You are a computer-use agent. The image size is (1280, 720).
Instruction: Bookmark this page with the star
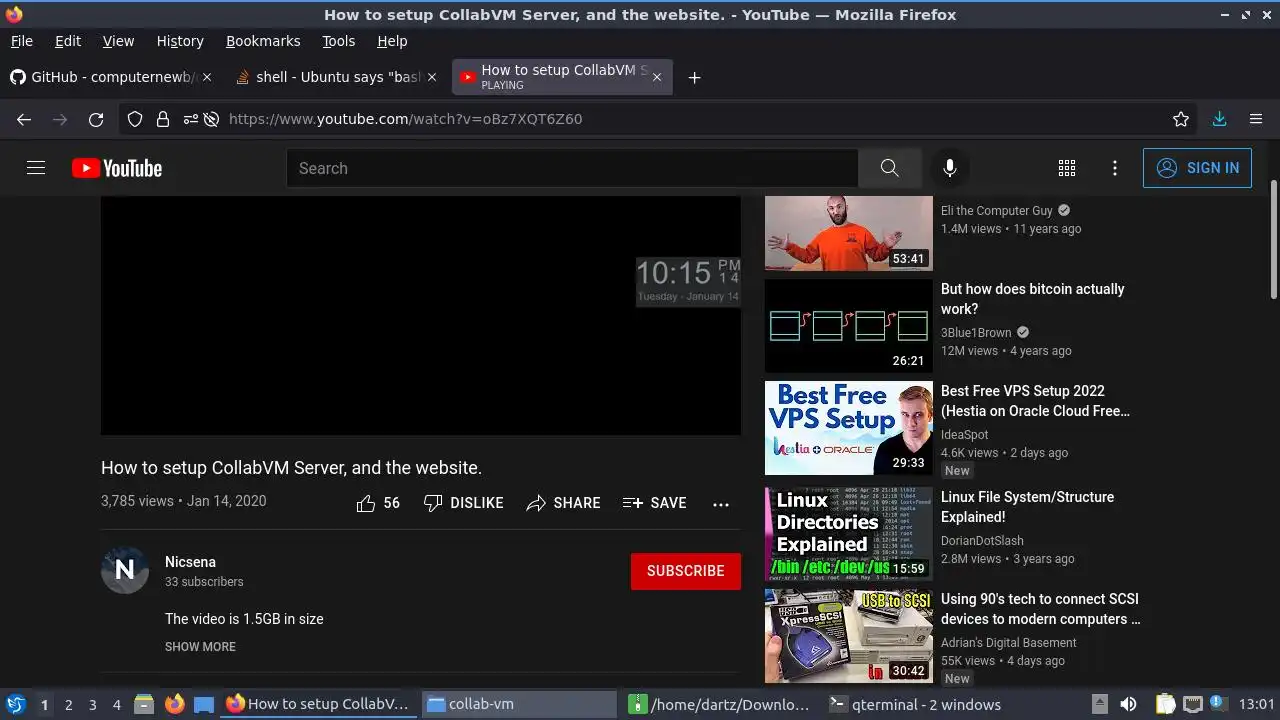click(1181, 119)
